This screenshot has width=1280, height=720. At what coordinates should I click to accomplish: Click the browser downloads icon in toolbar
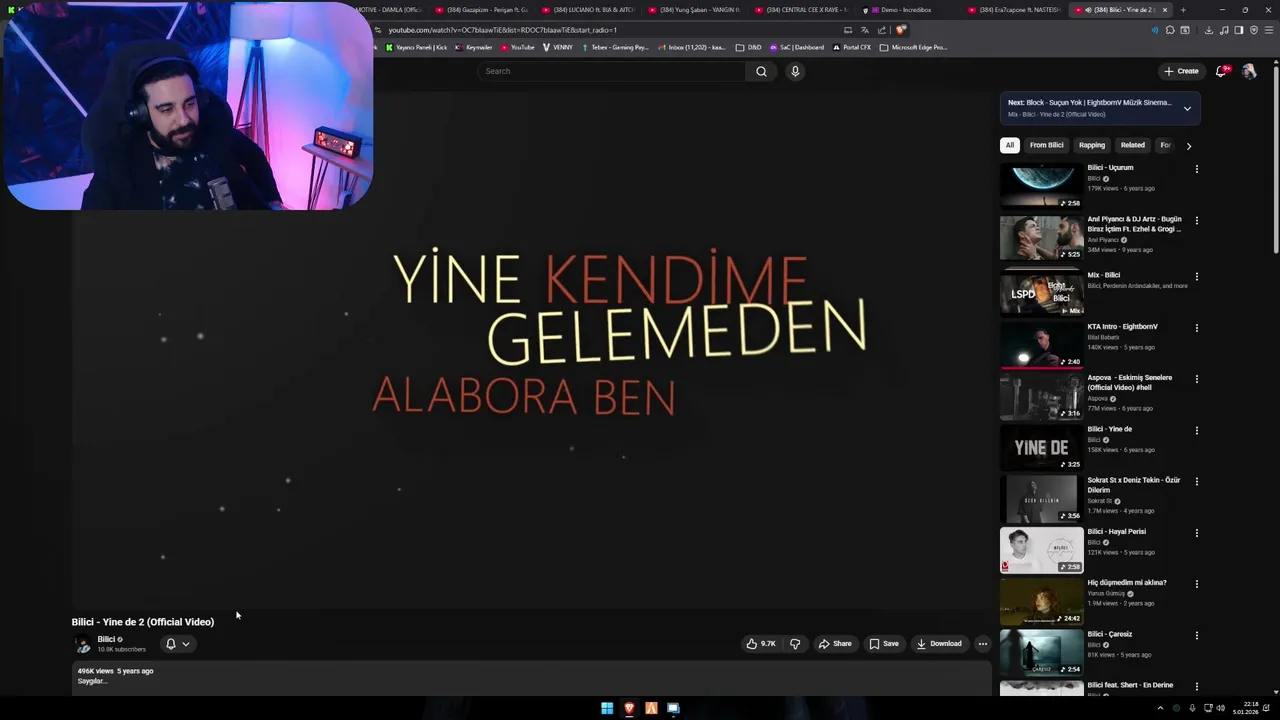click(x=1208, y=30)
